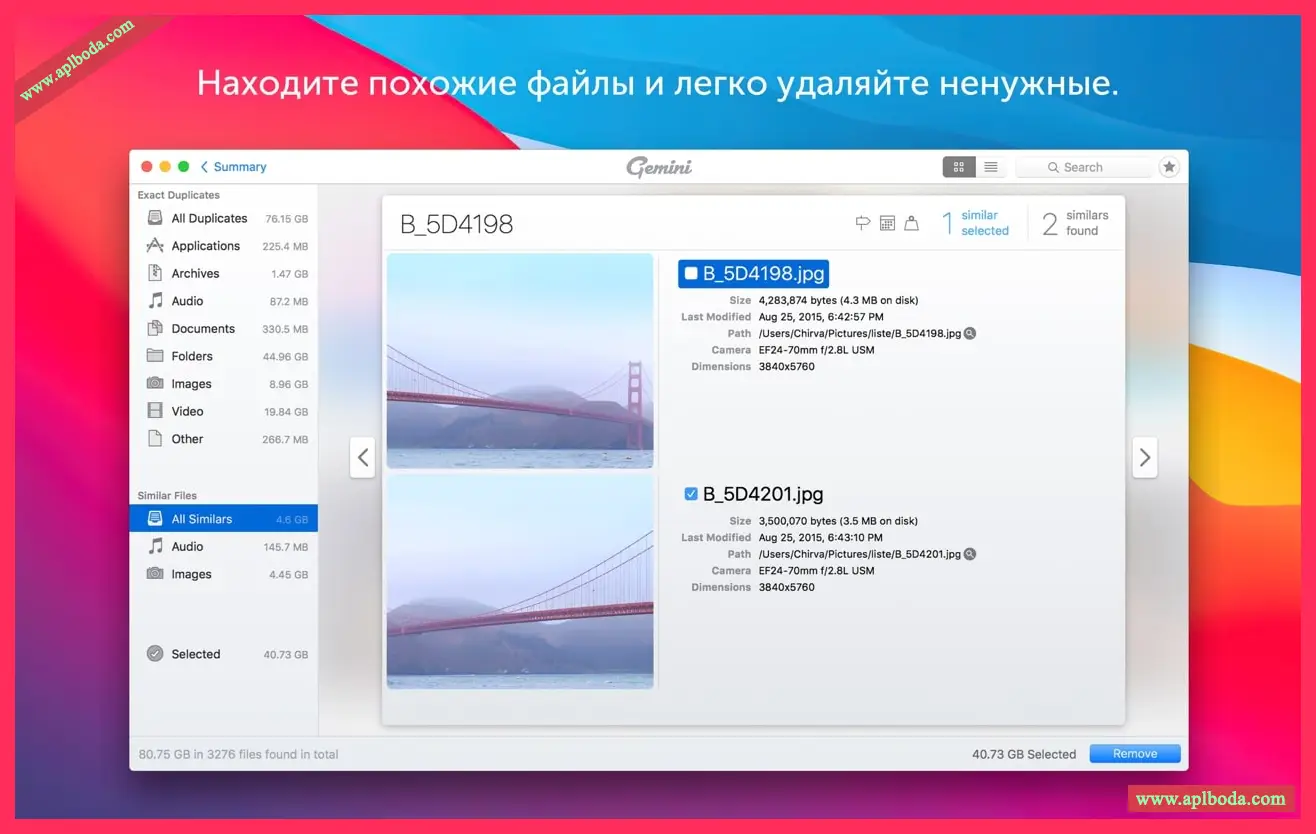
Task: Click the Archives sidebar icon
Action: tap(155, 273)
